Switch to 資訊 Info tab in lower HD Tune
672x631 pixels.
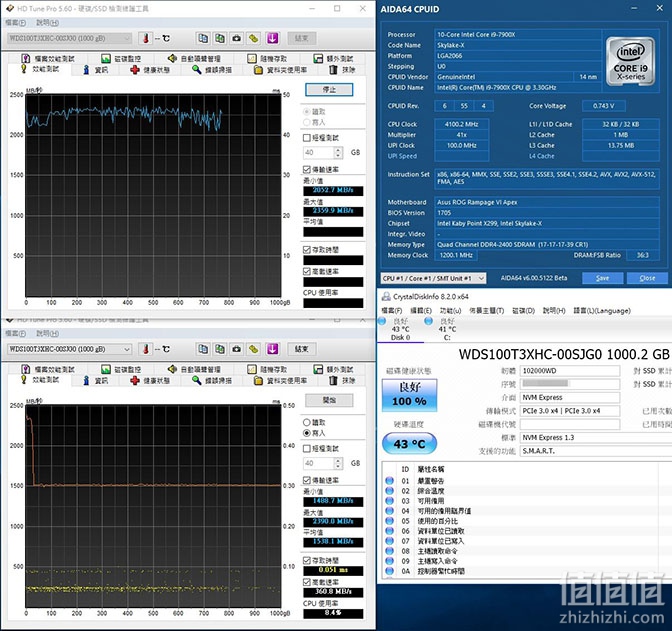96,380
